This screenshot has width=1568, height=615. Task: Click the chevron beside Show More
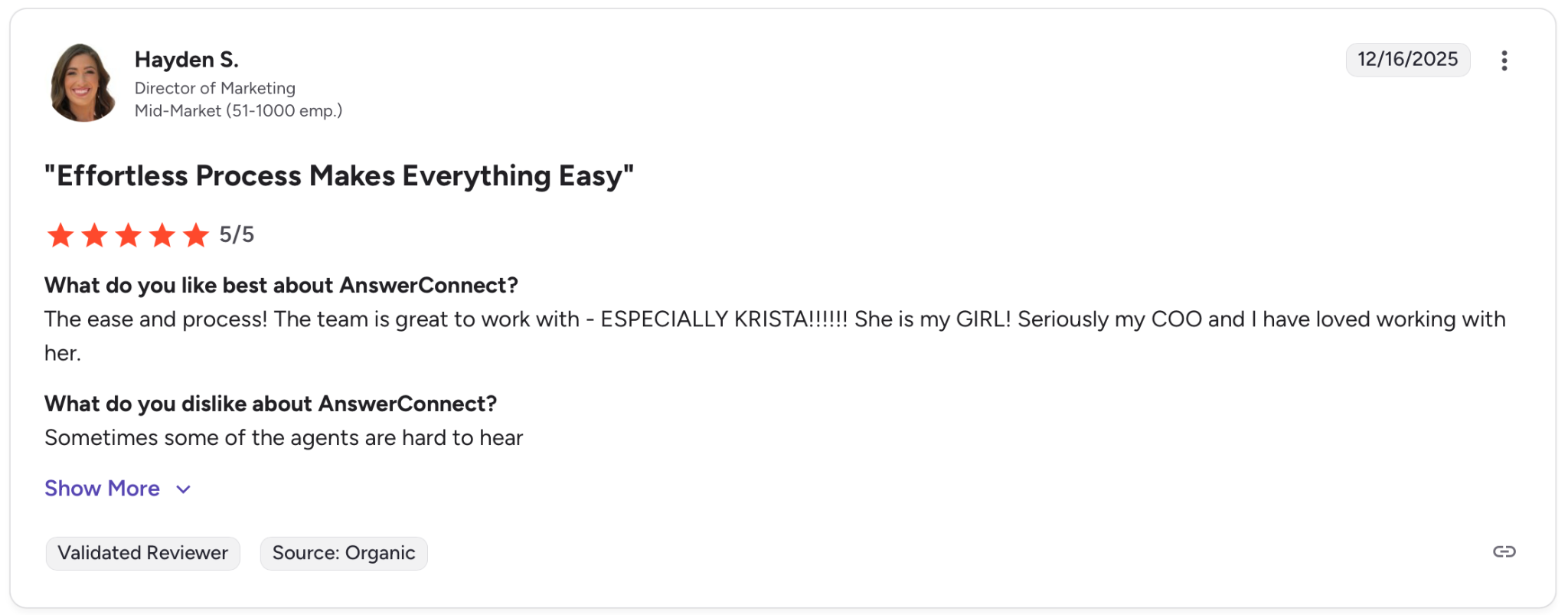click(184, 489)
